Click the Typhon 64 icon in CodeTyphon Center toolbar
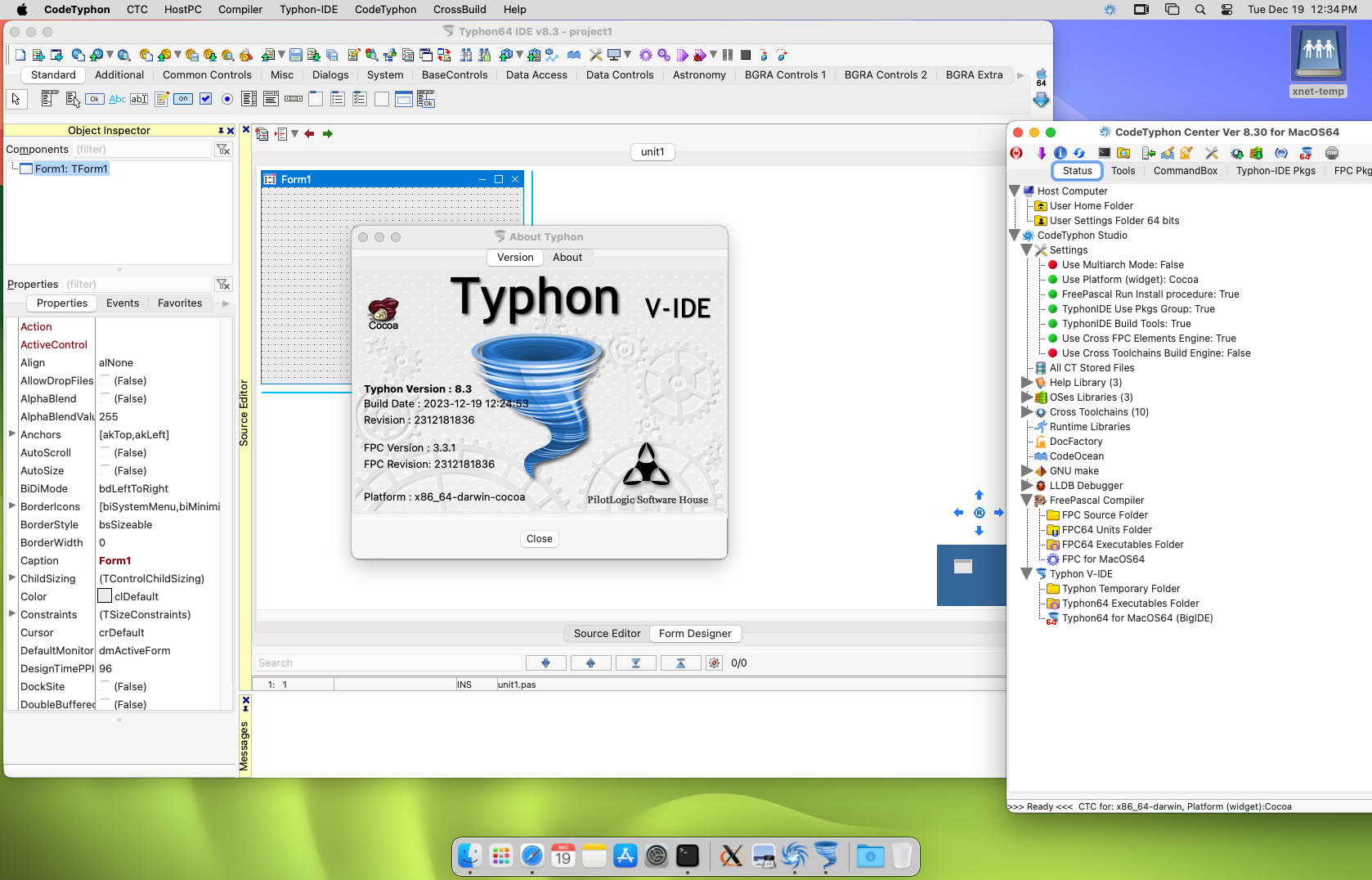Image resolution: width=1372 pixels, height=880 pixels. click(1306, 153)
